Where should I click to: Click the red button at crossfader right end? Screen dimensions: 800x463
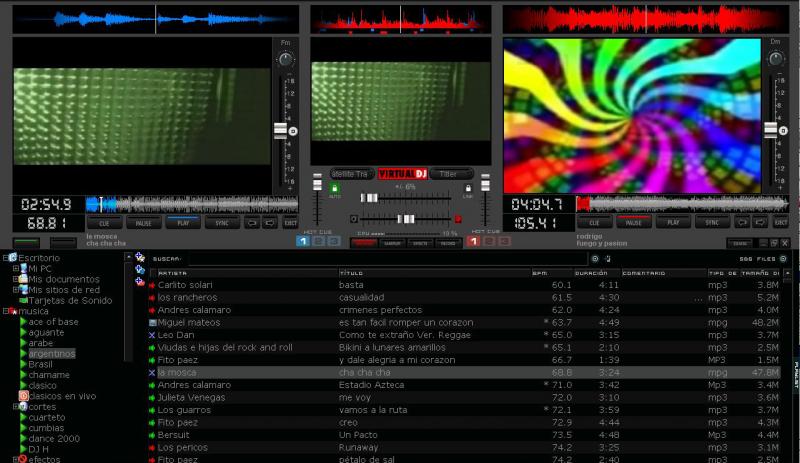click(458, 219)
